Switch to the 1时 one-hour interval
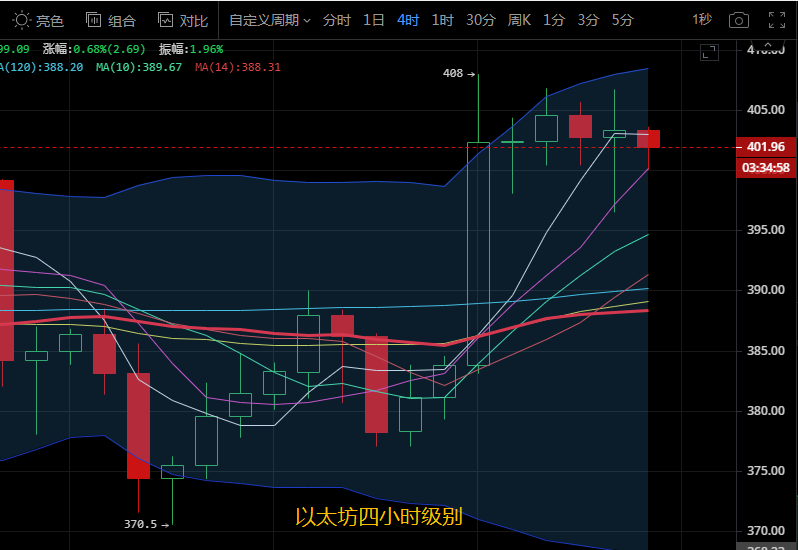 [x=442, y=20]
